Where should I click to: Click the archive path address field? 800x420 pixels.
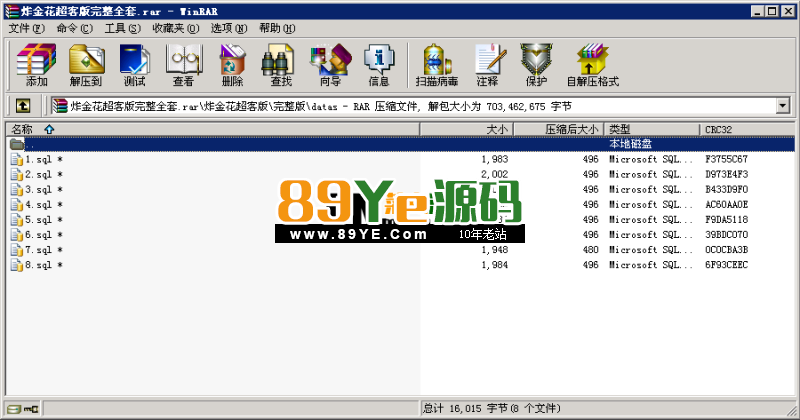click(413, 106)
